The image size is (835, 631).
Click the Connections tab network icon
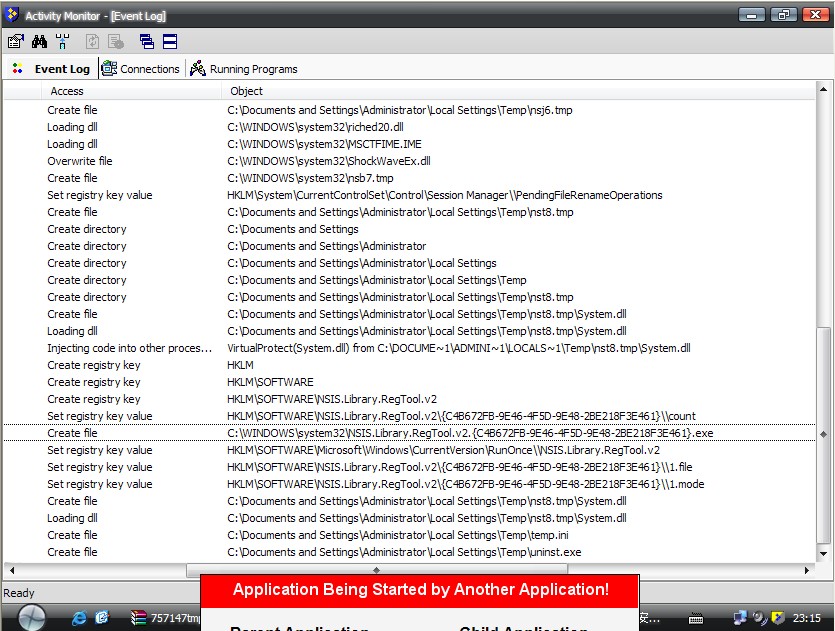[x=109, y=68]
